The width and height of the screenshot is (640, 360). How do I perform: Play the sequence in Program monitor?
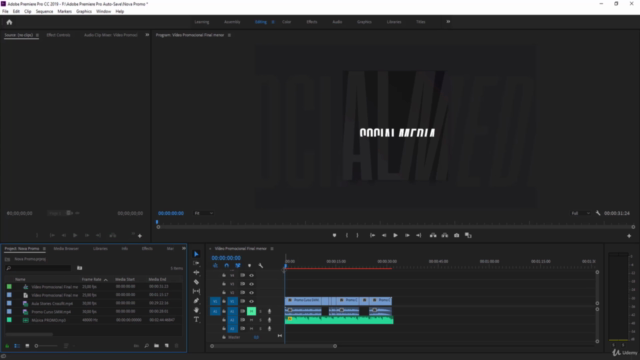tap(395, 236)
